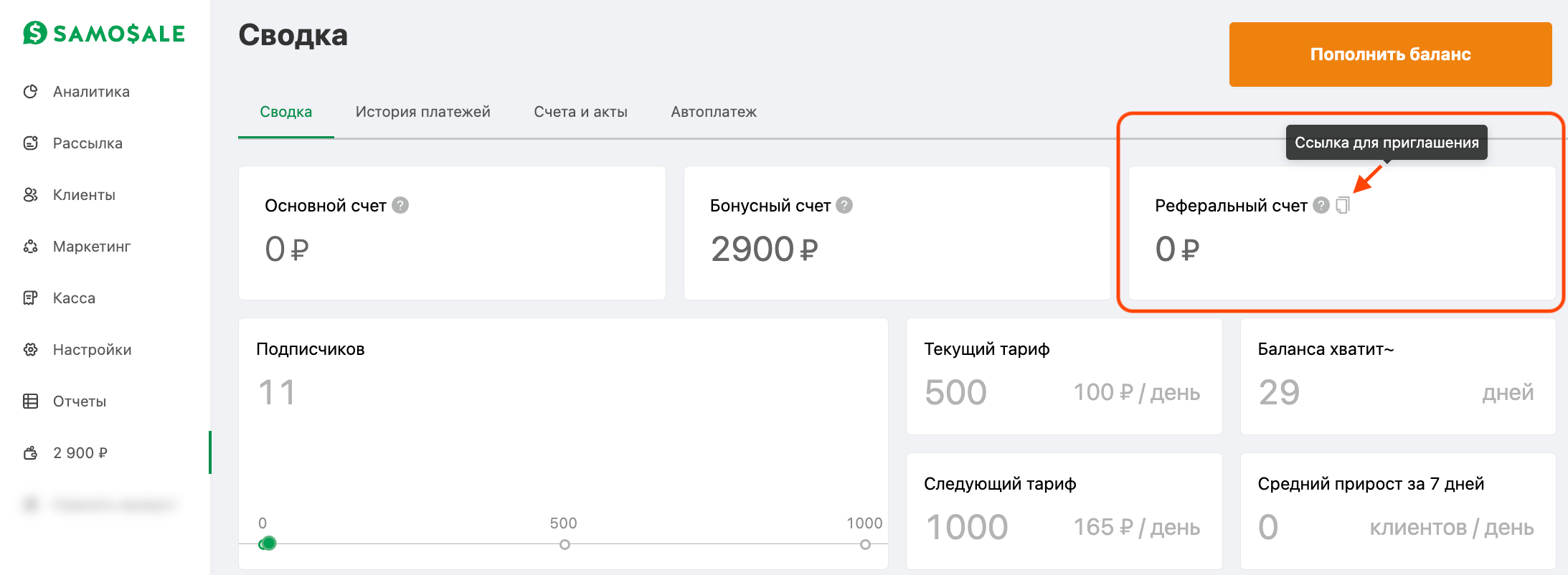
Task: Click the Маркетинг sidebar icon
Action: point(30,247)
